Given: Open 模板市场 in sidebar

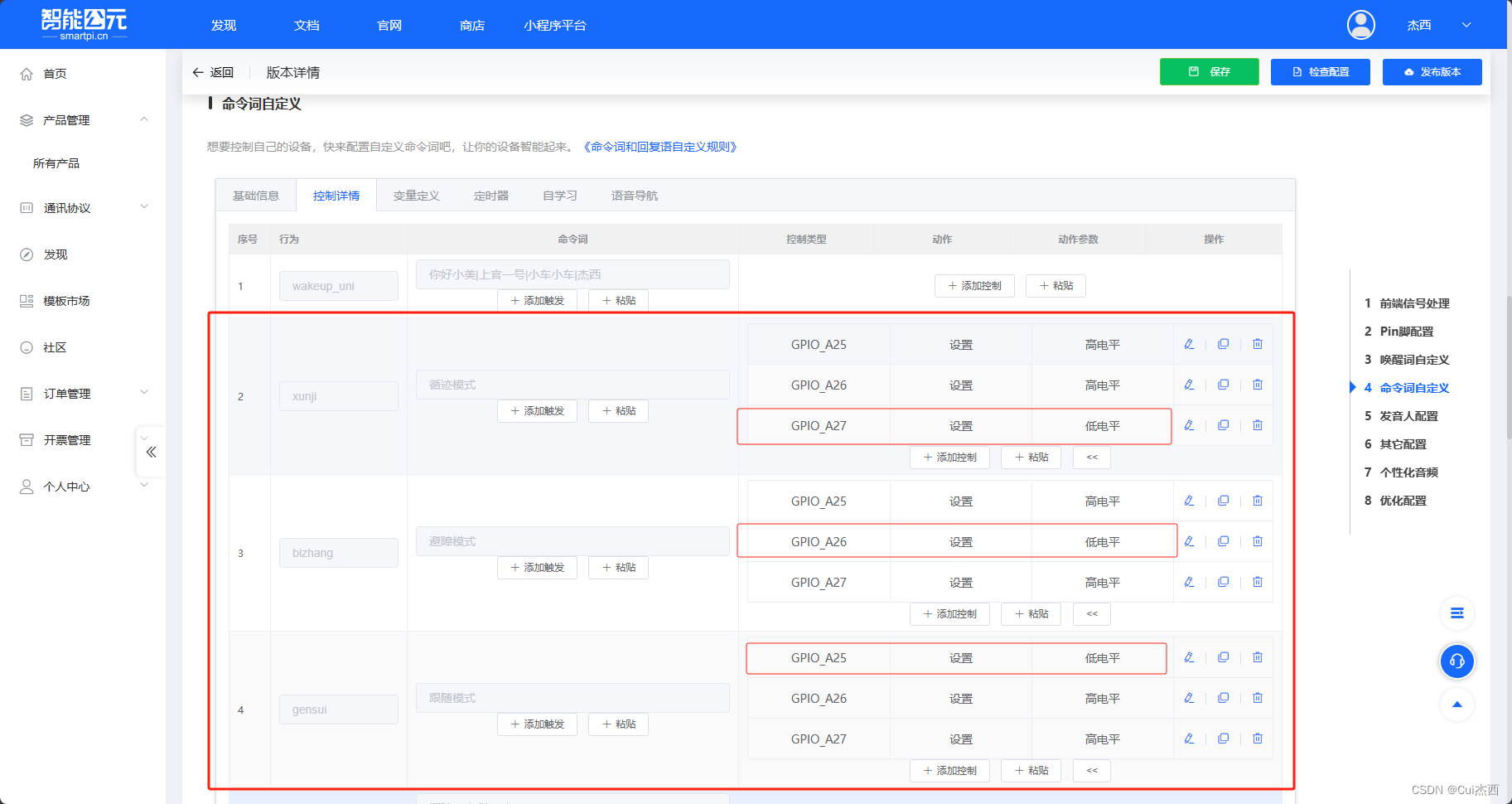Looking at the screenshot, I should tap(66, 301).
